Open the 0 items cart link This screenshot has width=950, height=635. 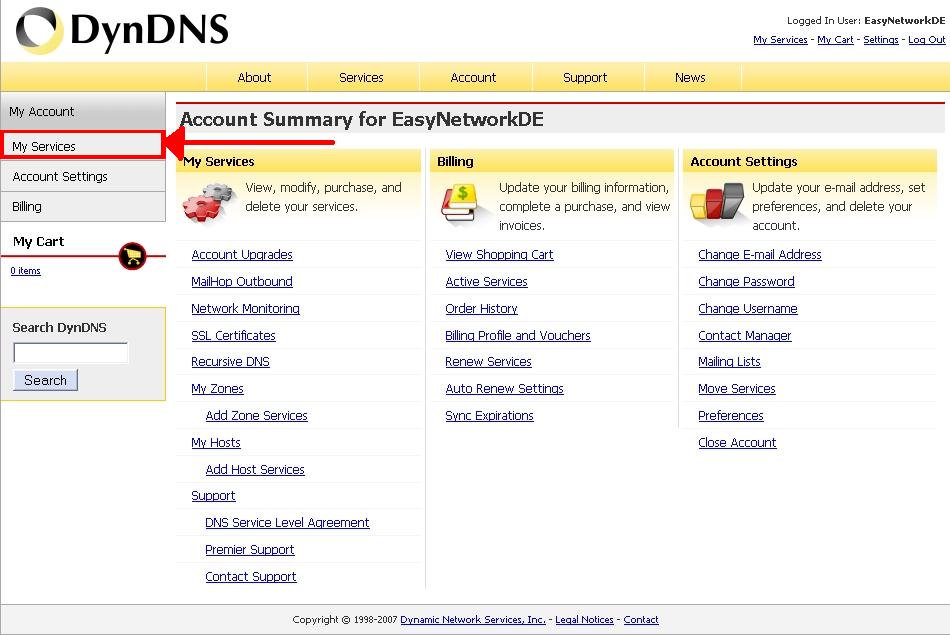(x=25, y=271)
